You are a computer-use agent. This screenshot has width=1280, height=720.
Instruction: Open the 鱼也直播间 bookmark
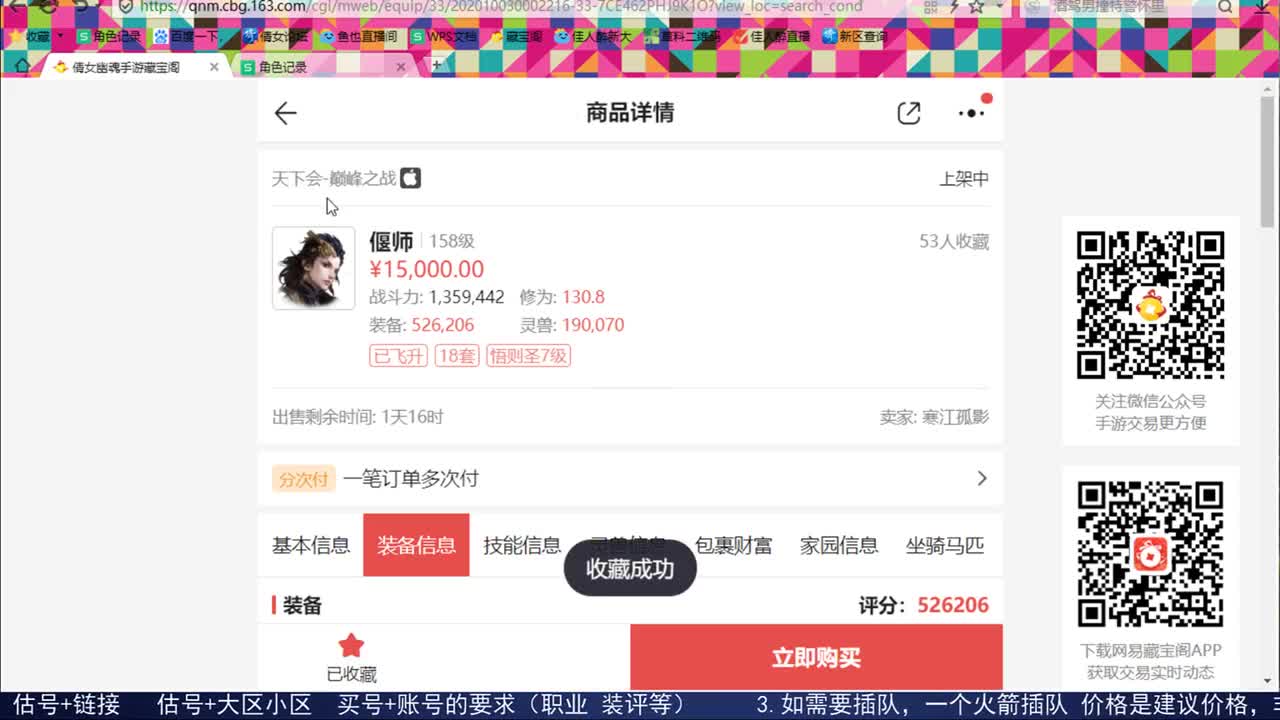(359, 37)
